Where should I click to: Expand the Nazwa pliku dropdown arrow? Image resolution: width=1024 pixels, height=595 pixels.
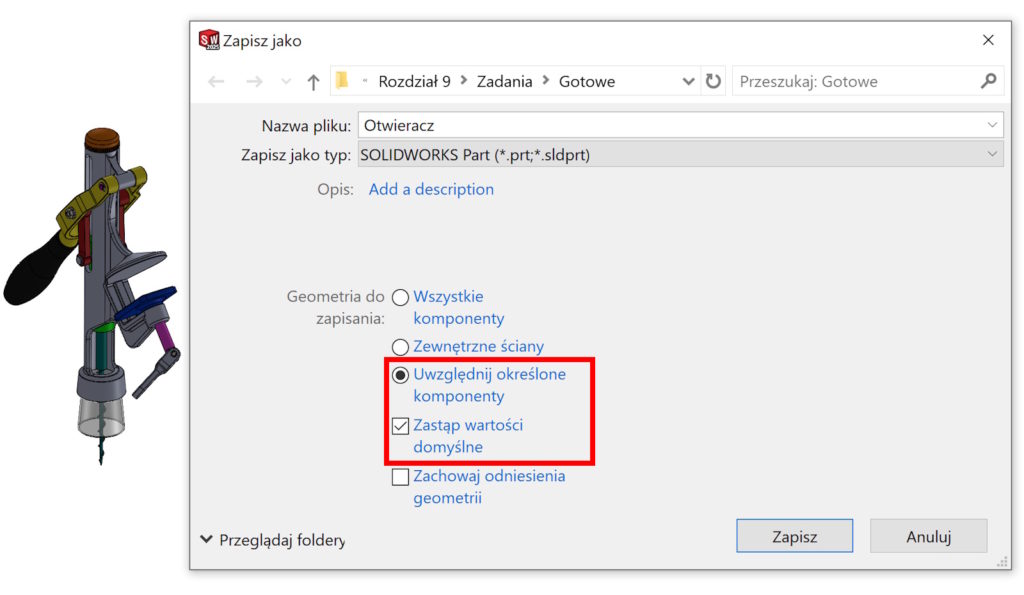click(992, 125)
